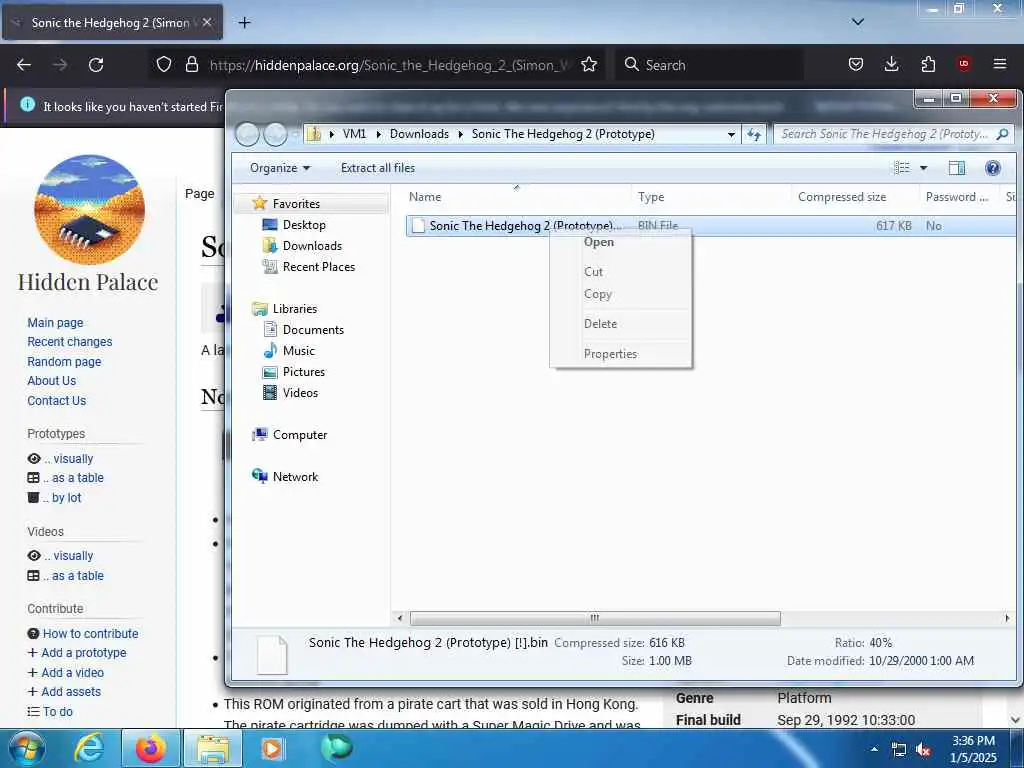This screenshot has height=768, width=1024.
Task: Close the Sonic the Hedgehog 2 tab
Action: (x=207, y=22)
